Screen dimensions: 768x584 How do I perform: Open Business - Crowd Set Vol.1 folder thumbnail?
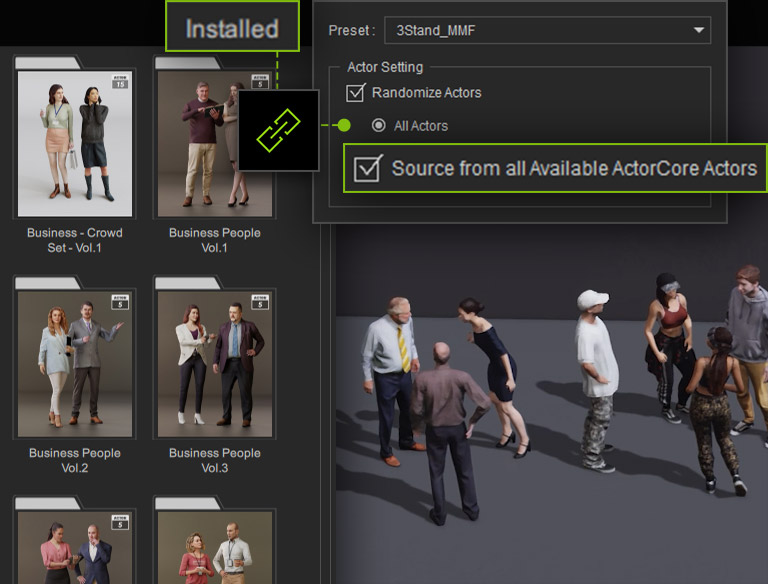click(x=75, y=140)
